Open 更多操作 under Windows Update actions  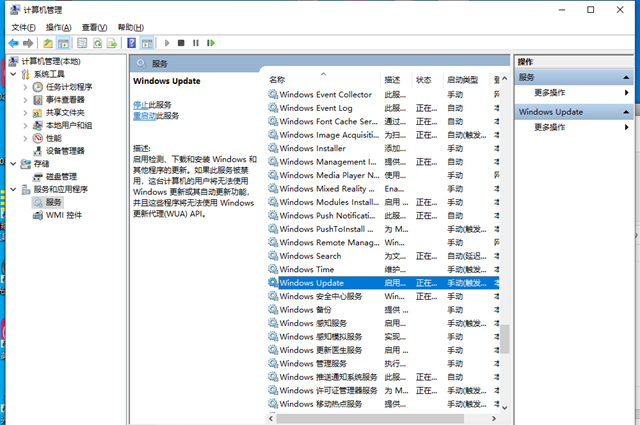click(x=550, y=127)
